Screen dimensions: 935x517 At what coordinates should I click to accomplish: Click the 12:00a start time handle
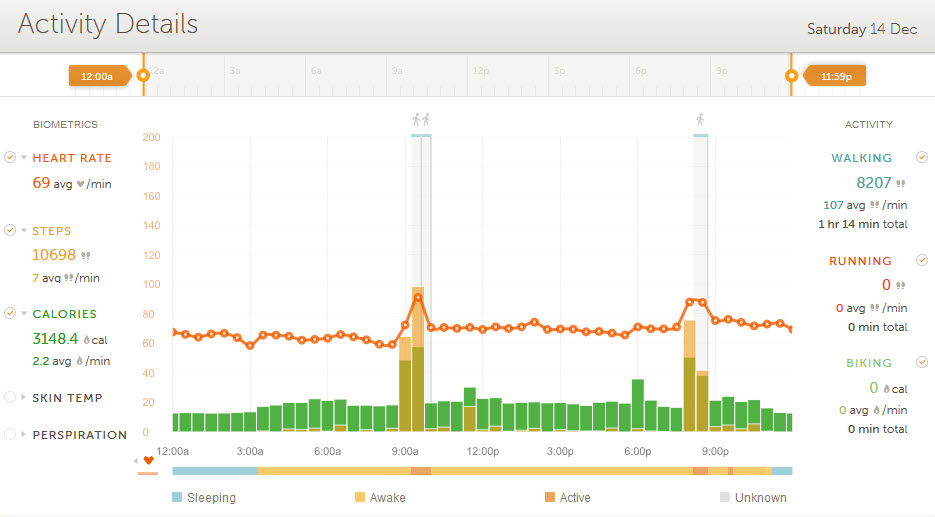98,75
